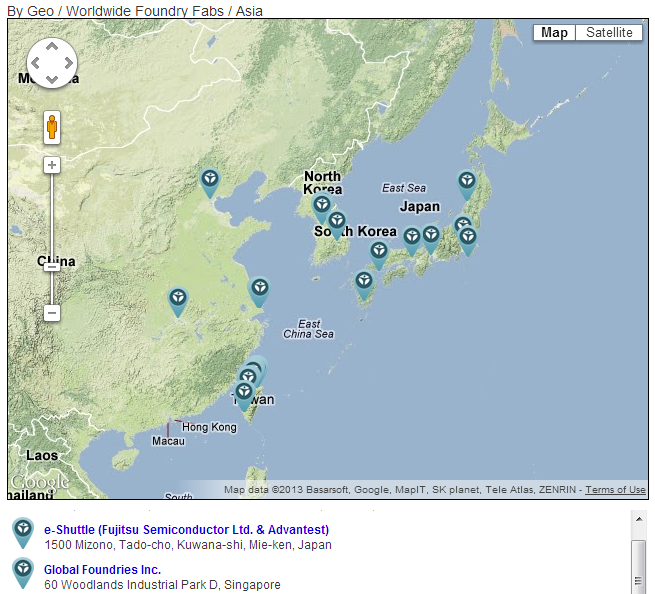
Task: Open the Global Foundries Inc. link
Action: click(102, 569)
